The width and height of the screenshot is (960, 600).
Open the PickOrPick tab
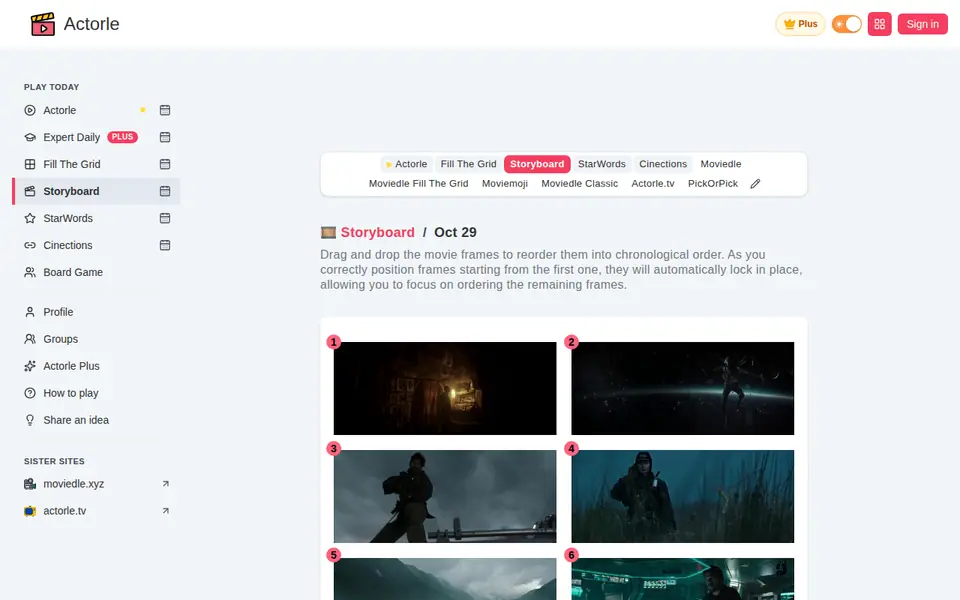(713, 184)
